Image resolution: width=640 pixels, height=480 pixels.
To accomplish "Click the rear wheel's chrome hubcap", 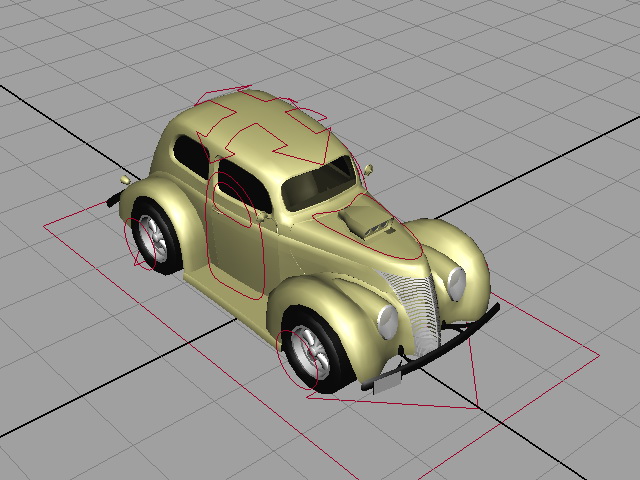I will [x=153, y=238].
